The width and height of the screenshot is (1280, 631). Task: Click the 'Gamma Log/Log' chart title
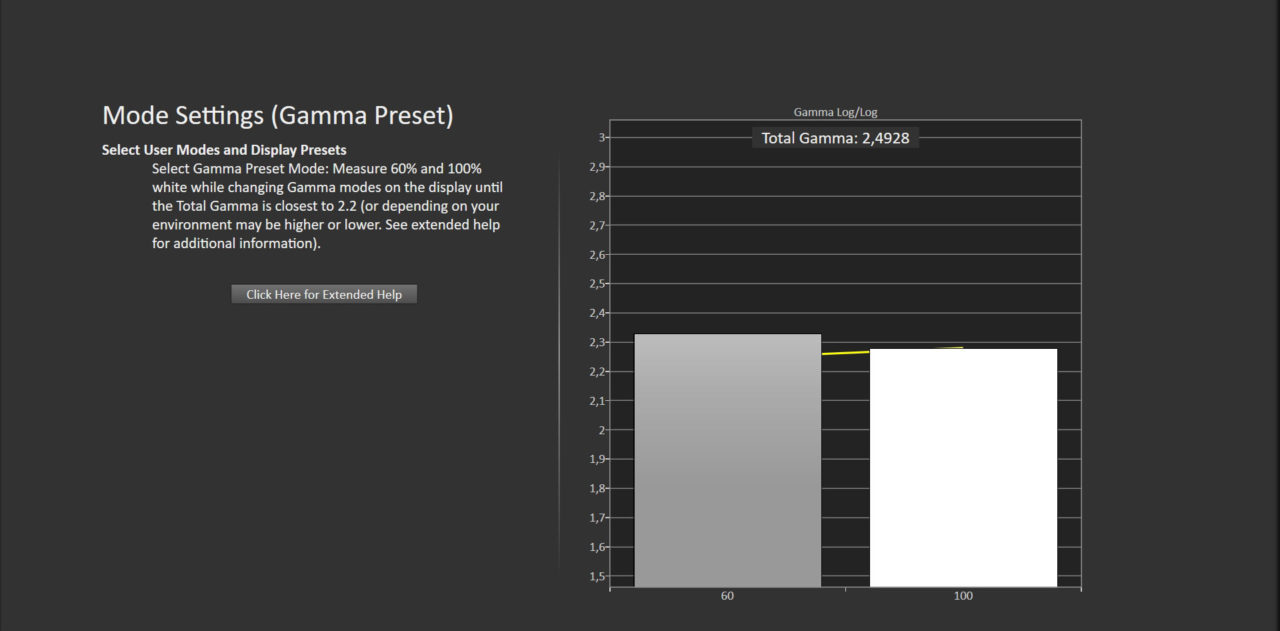pos(835,112)
